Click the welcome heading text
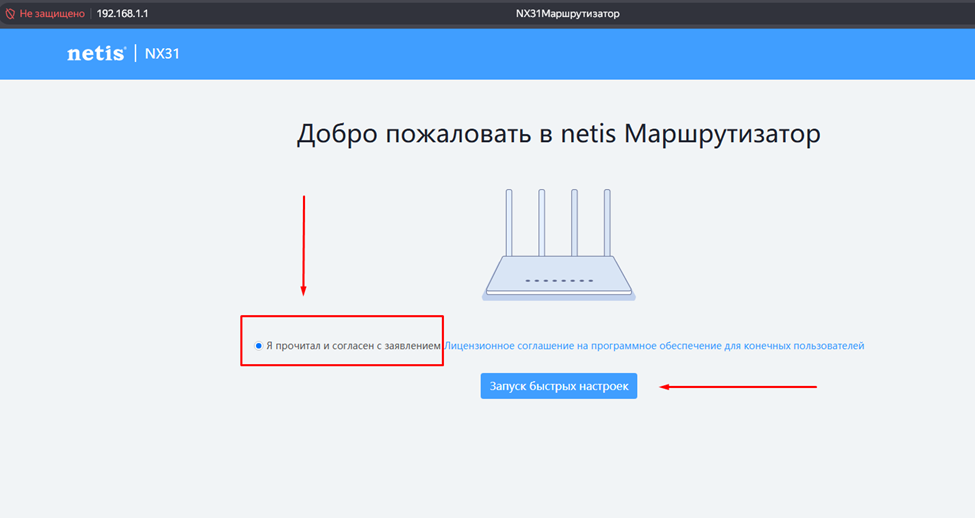 [558, 134]
